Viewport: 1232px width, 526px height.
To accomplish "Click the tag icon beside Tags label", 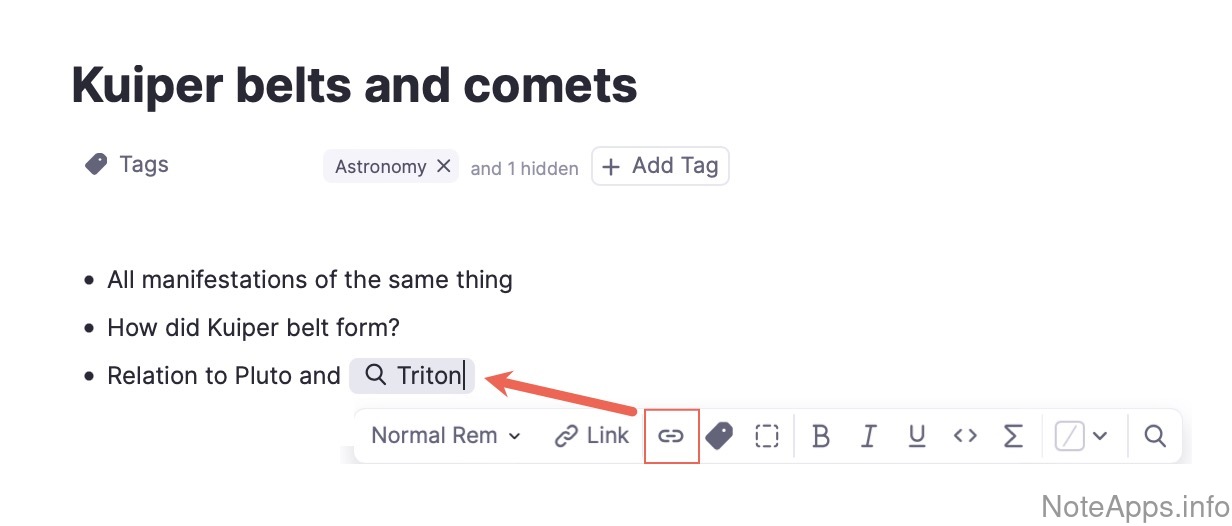I will 96,164.
